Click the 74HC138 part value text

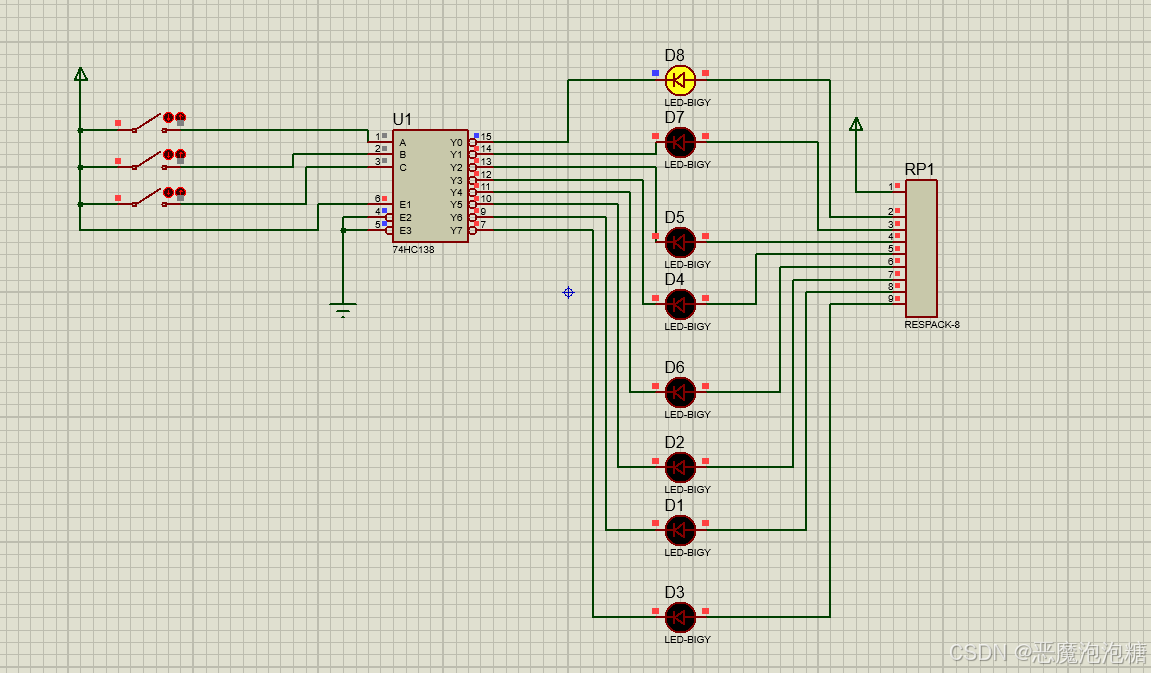pos(413,250)
